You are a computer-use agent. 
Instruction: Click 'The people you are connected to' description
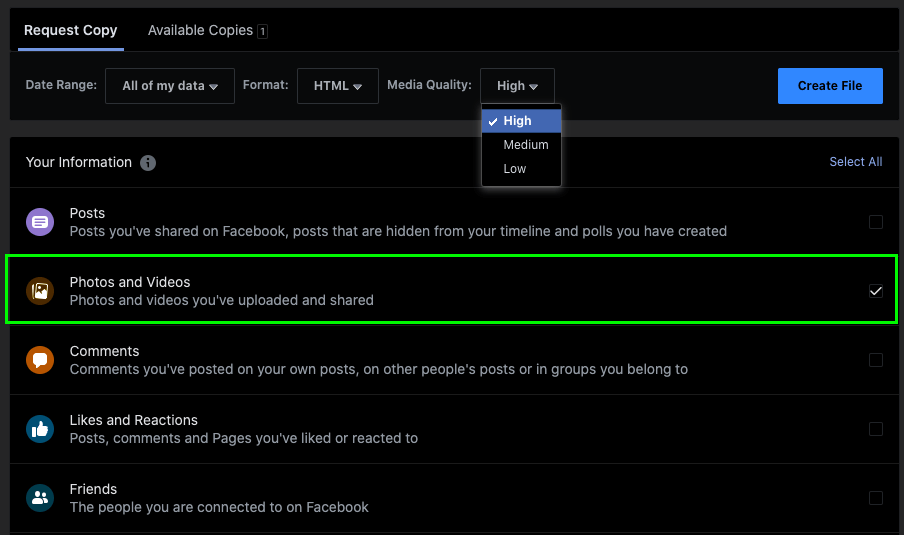coord(219,507)
